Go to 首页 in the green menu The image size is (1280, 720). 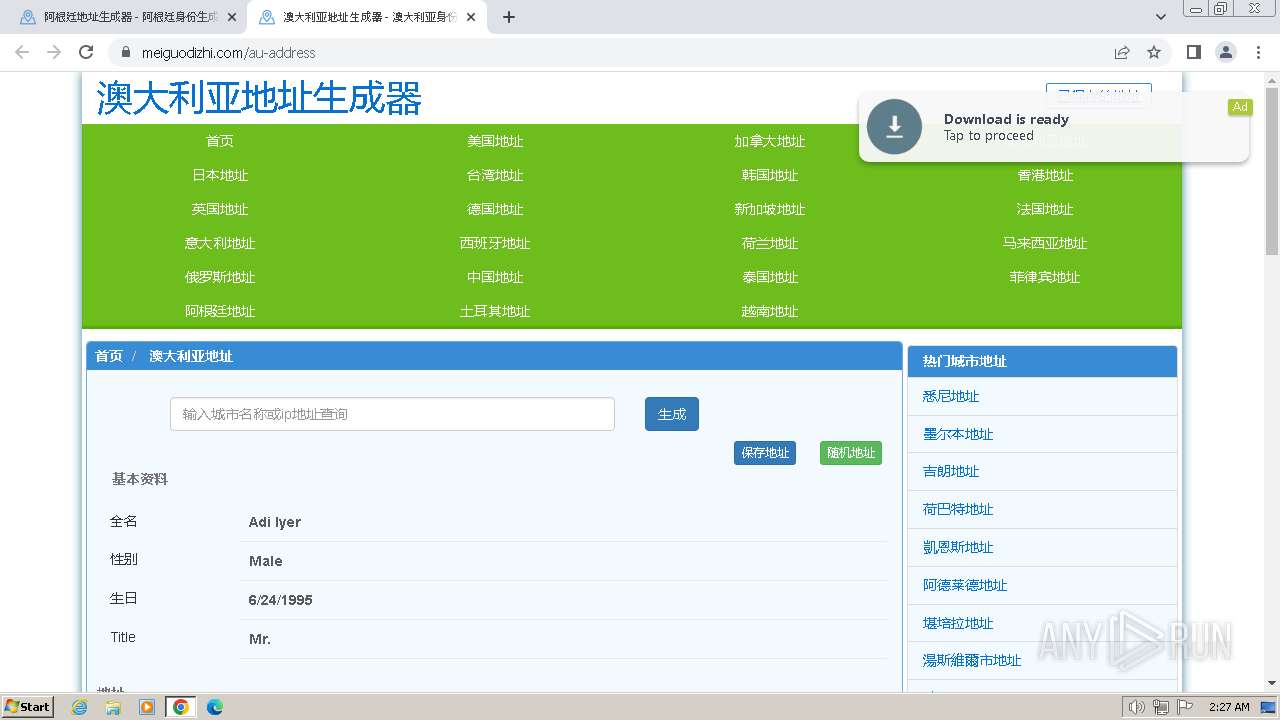pos(220,141)
